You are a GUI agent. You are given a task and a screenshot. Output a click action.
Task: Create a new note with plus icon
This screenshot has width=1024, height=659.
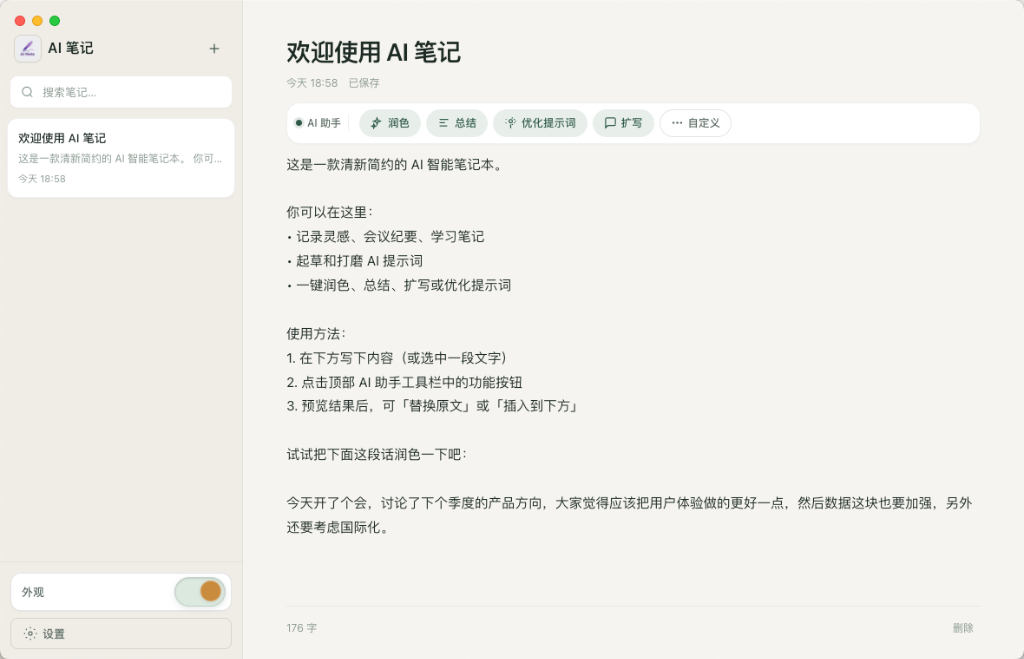[x=214, y=48]
